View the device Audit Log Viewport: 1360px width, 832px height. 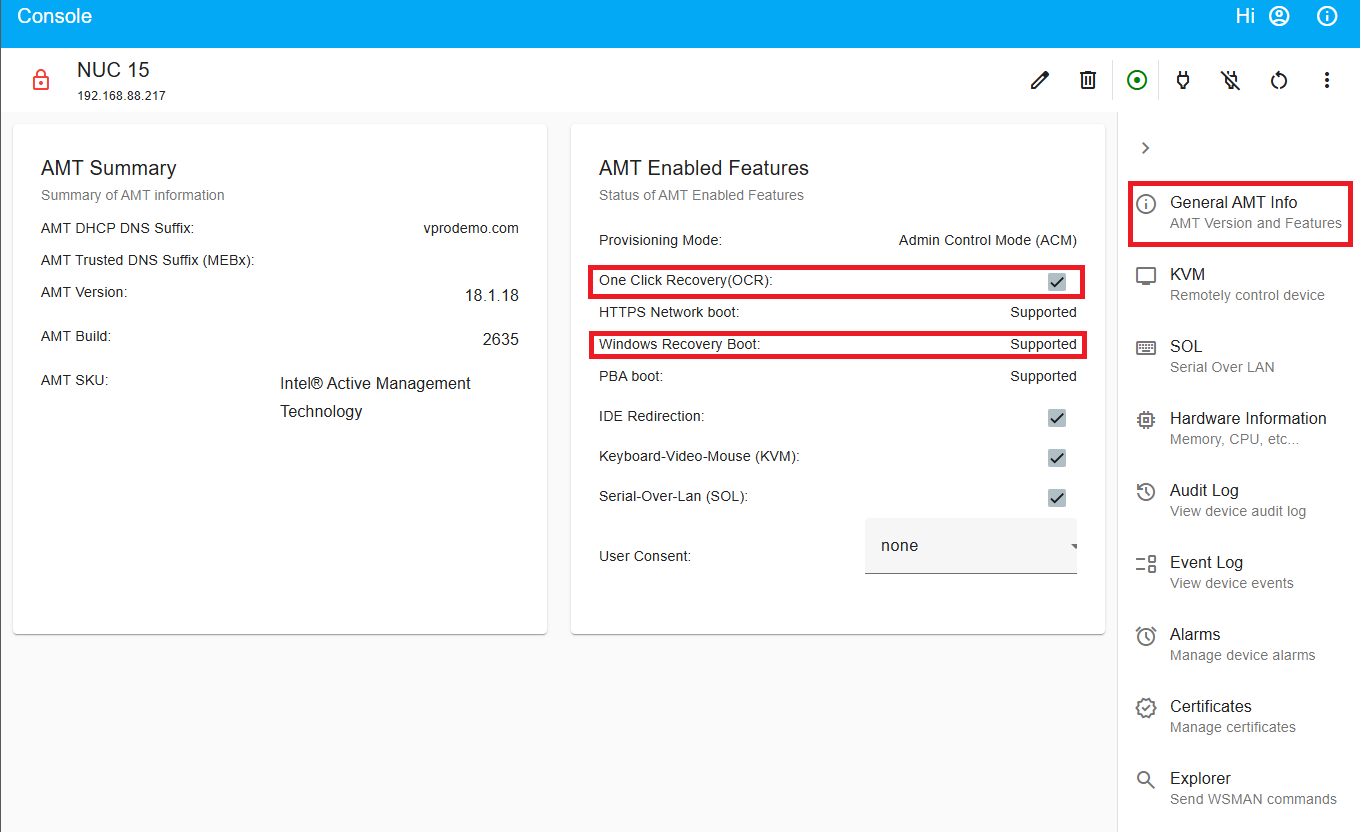point(1203,499)
